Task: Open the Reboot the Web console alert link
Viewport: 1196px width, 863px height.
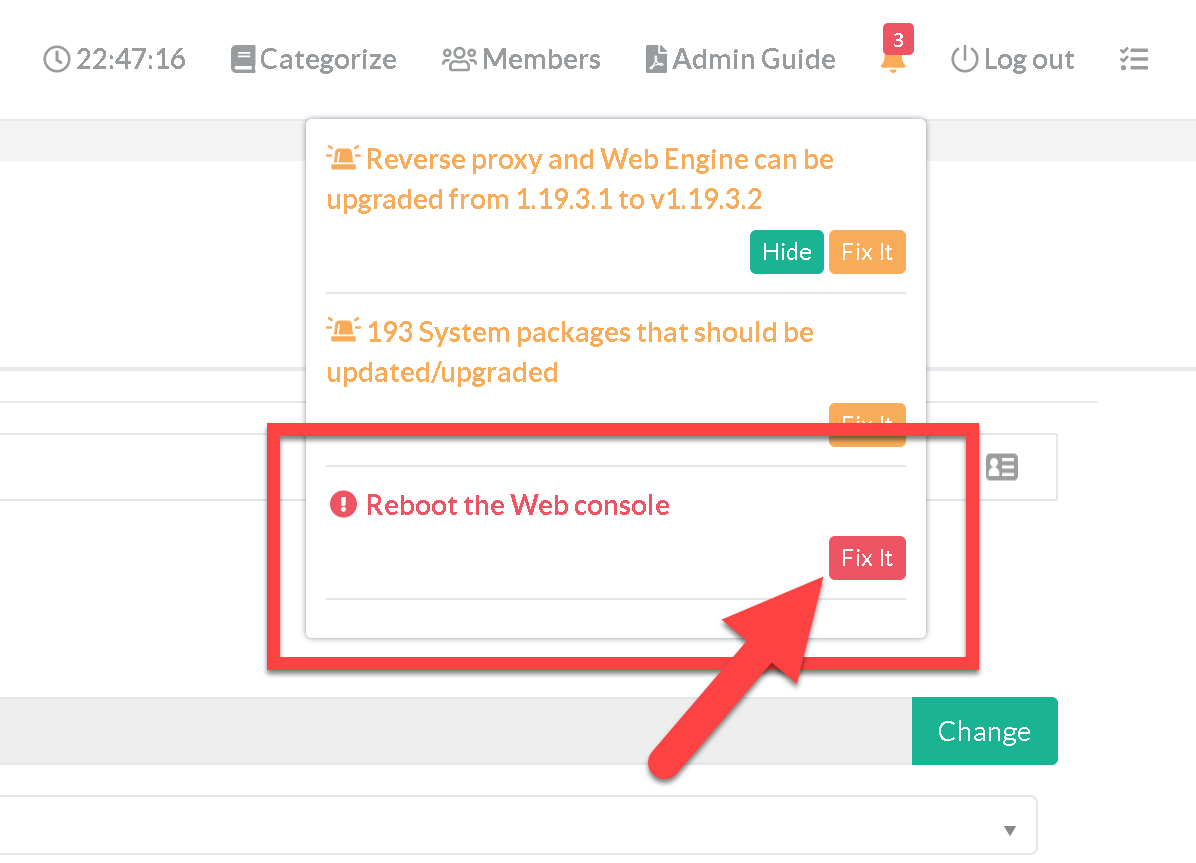Action: (x=518, y=505)
